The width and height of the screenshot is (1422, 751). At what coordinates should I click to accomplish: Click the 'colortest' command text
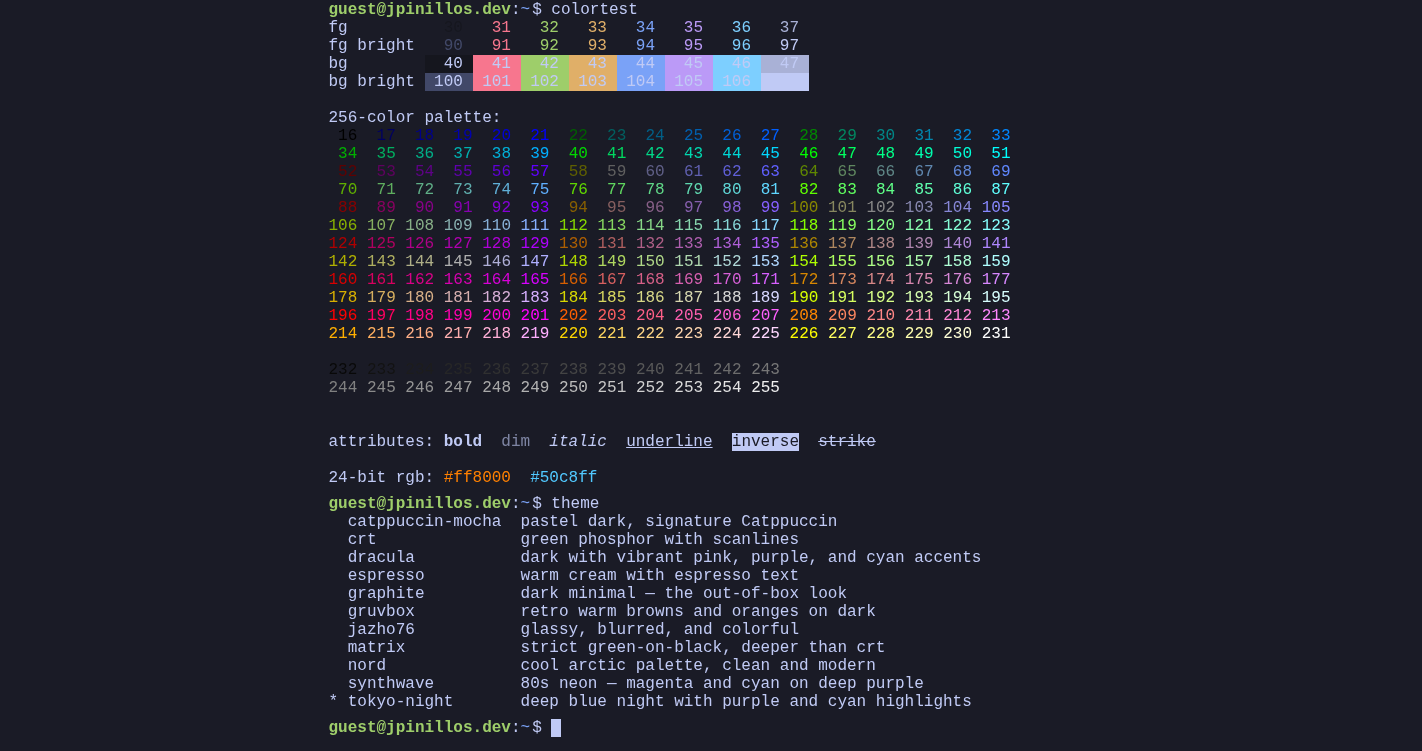point(594,10)
